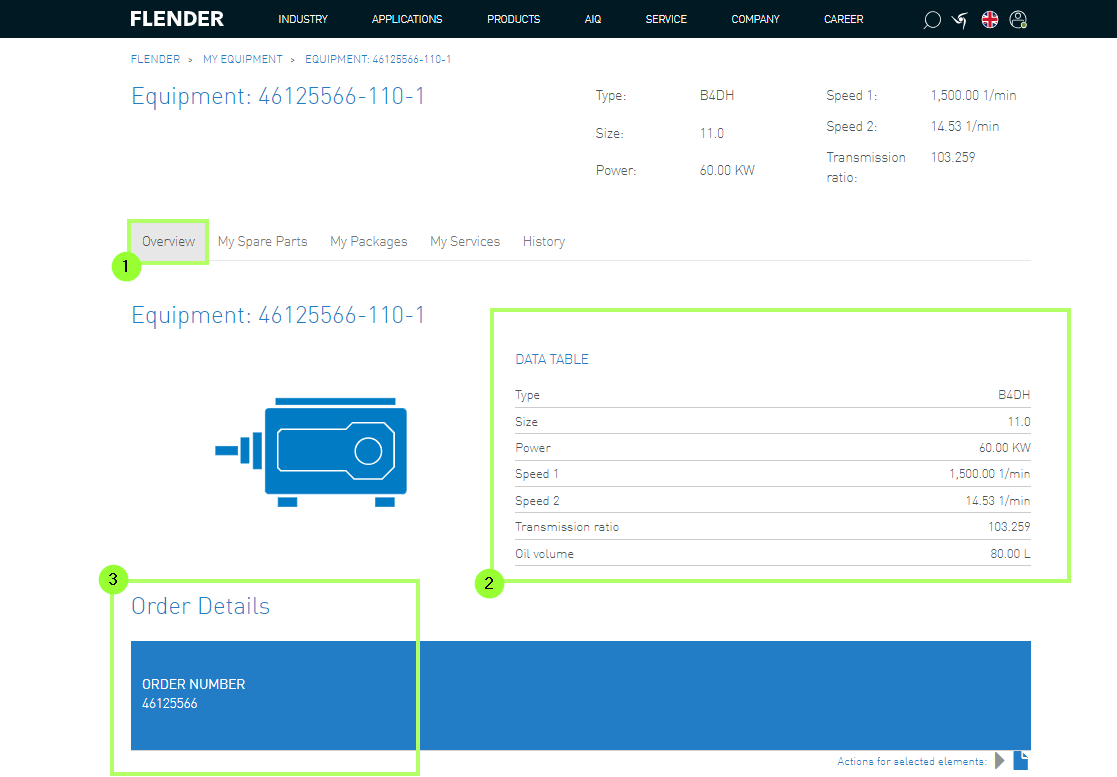Click the Oil volume value 80.00 L

point(1010,554)
